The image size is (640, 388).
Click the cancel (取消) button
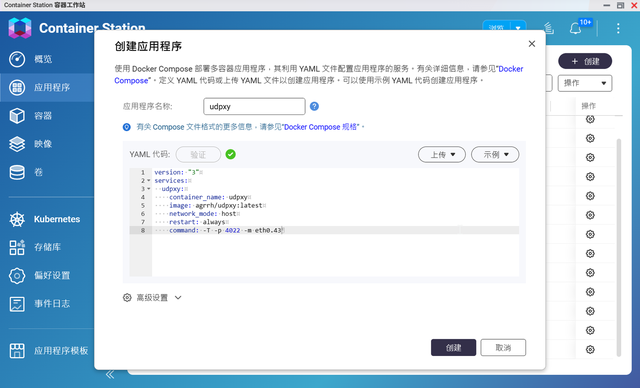coord(503,348)
